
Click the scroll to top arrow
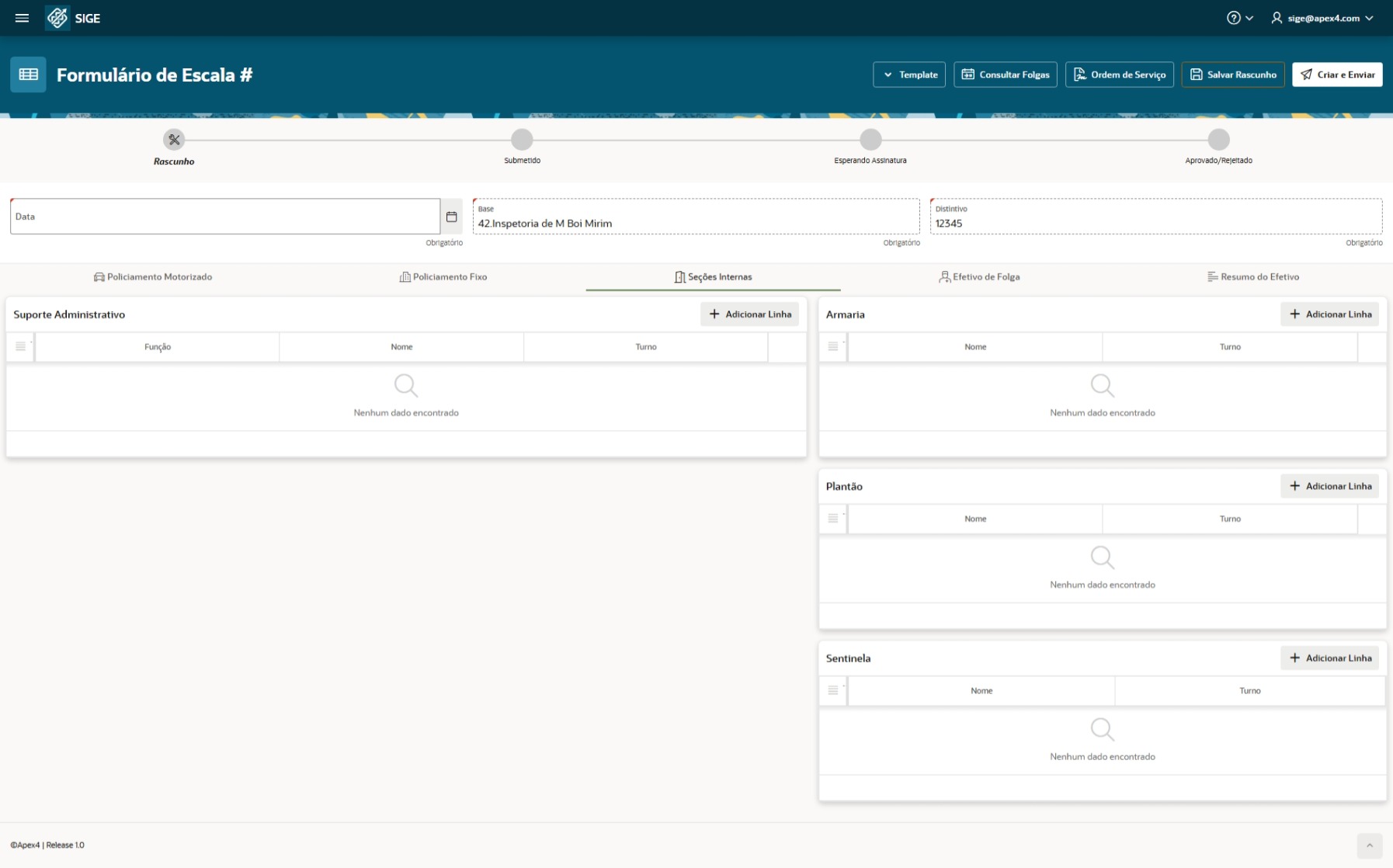(1370, 845)
